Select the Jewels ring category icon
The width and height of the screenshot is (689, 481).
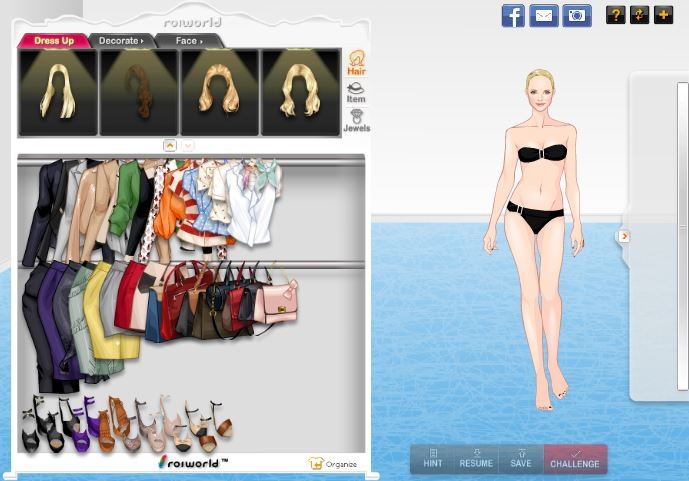[356, 120]
